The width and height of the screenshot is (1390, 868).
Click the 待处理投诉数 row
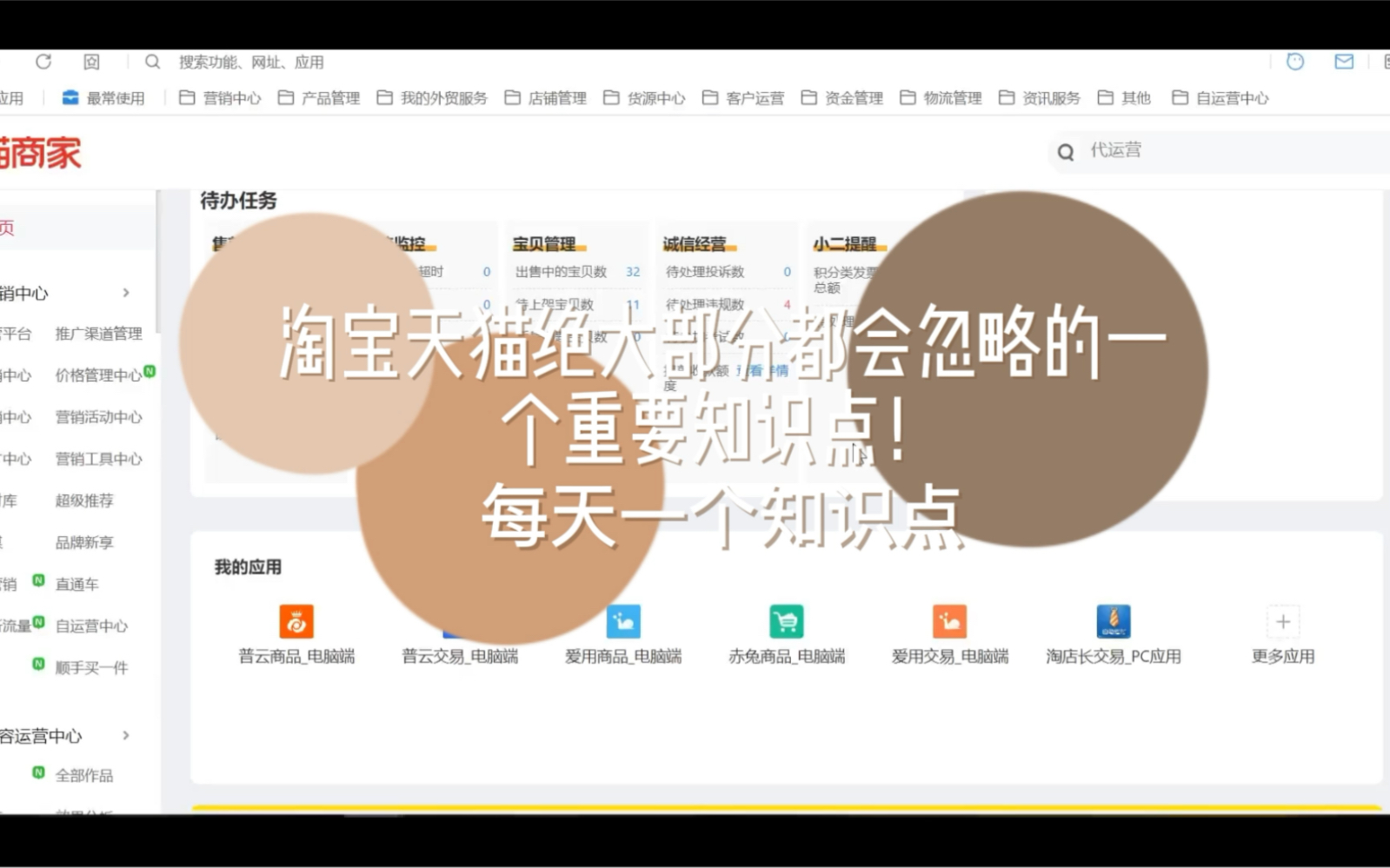point(728,272)
